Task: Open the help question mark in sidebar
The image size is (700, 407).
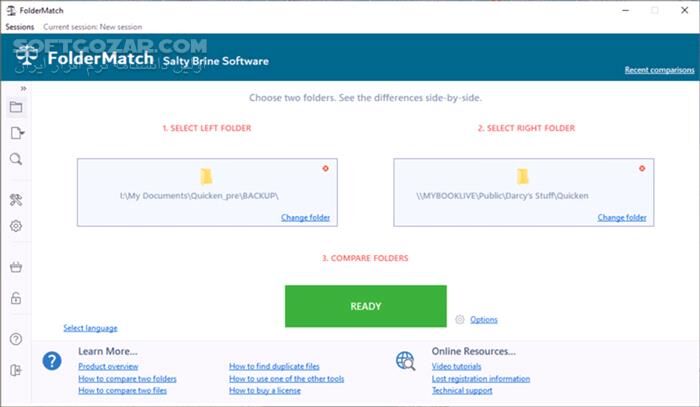Action: [16, 339]
